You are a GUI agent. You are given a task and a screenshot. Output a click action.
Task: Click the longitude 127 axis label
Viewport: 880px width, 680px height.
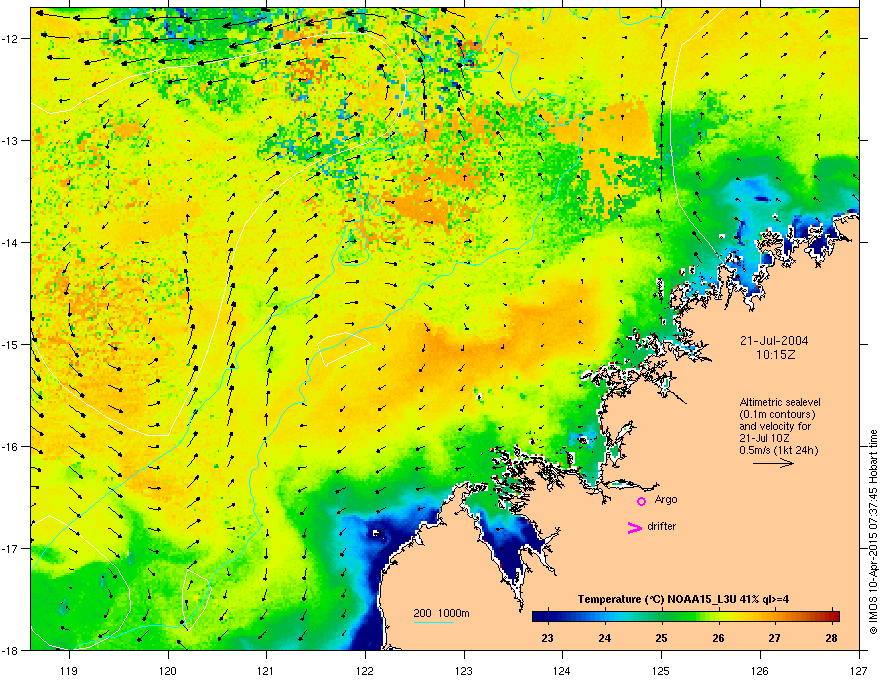tap(859, 670)
